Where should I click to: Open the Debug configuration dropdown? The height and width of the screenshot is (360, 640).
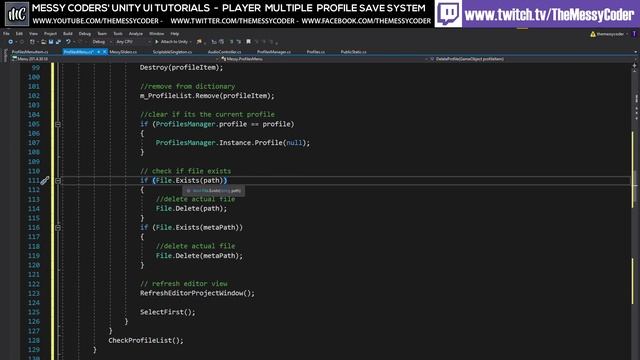(101, 42)
